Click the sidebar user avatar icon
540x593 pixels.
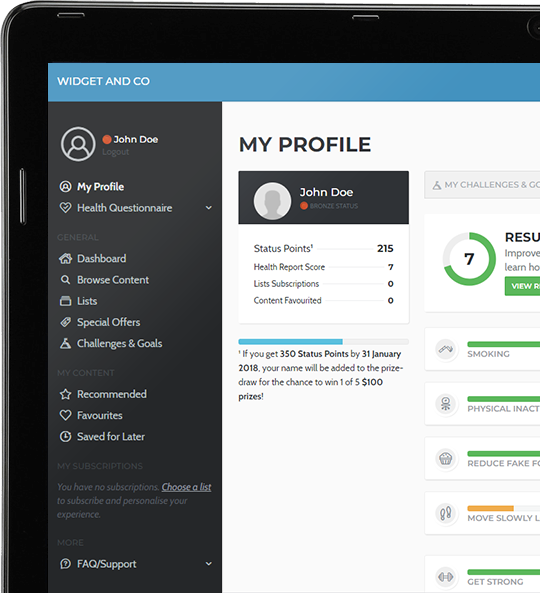point(78,144)
